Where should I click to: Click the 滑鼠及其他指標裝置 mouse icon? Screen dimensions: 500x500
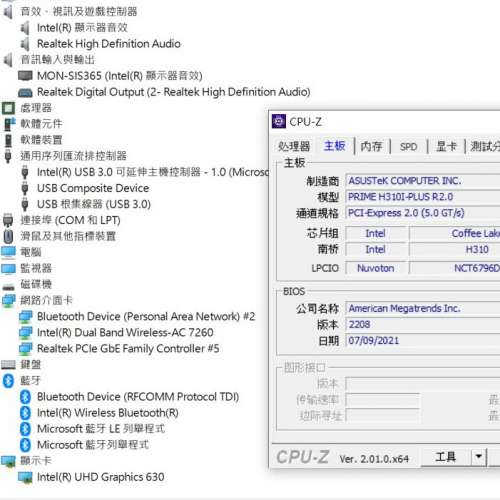click(x=8, y=236)
